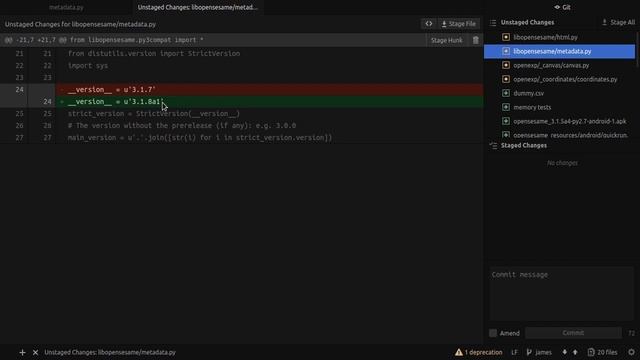Select the Unstaged Changes: libopensesame/metad... tab
640x360 pixels.
pos(198,7)
